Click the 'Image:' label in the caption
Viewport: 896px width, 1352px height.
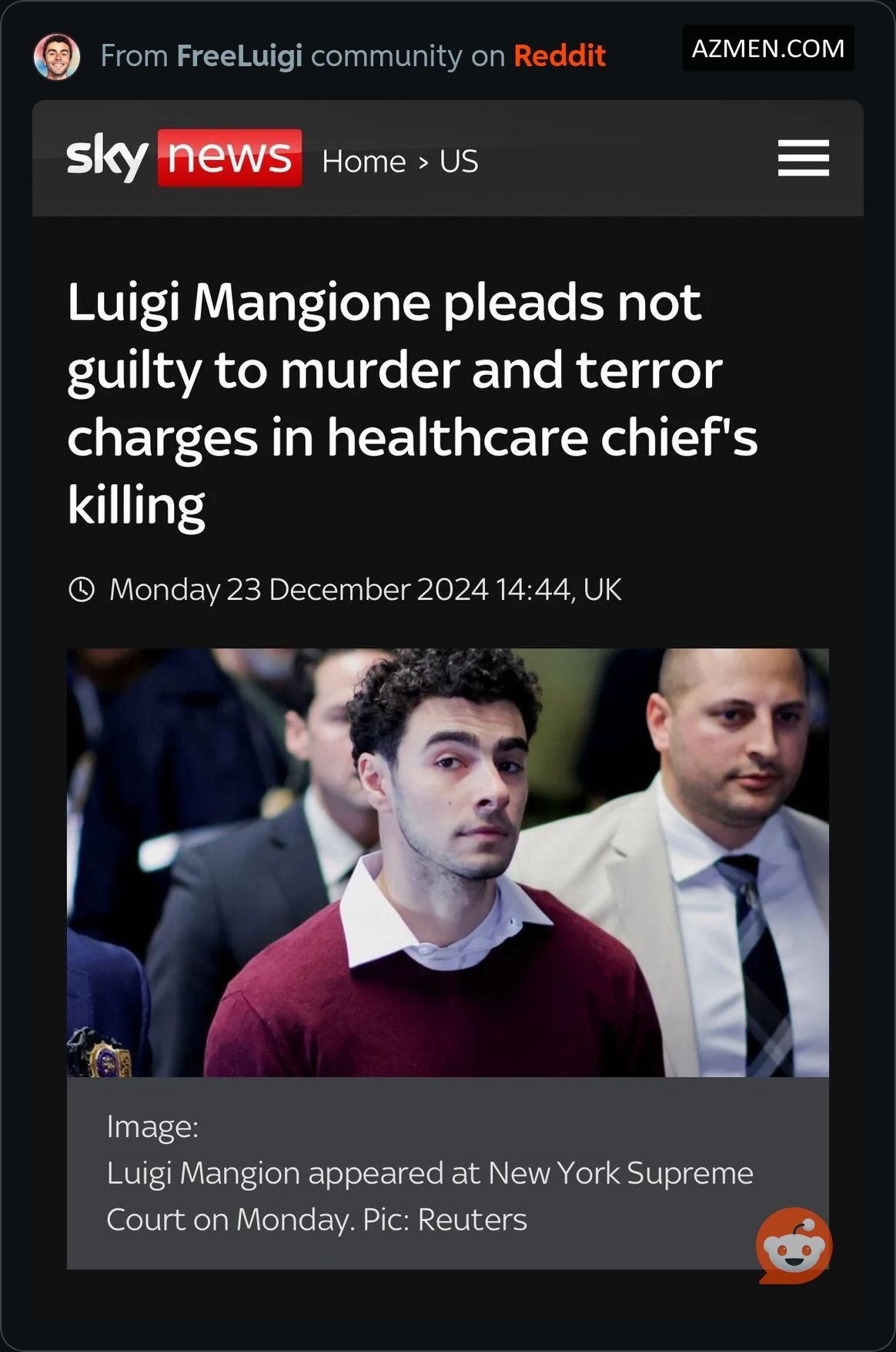tap(152, 1126)
